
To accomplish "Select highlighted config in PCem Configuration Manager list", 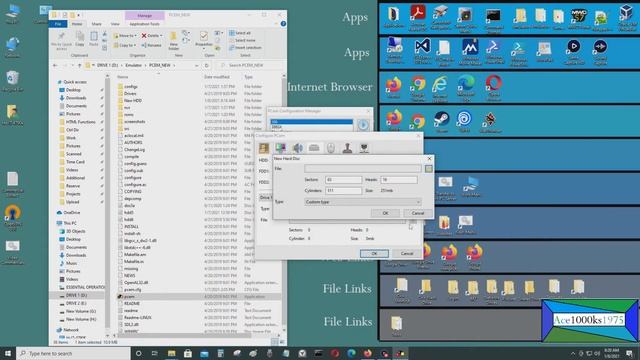I will tap(311, 122).
